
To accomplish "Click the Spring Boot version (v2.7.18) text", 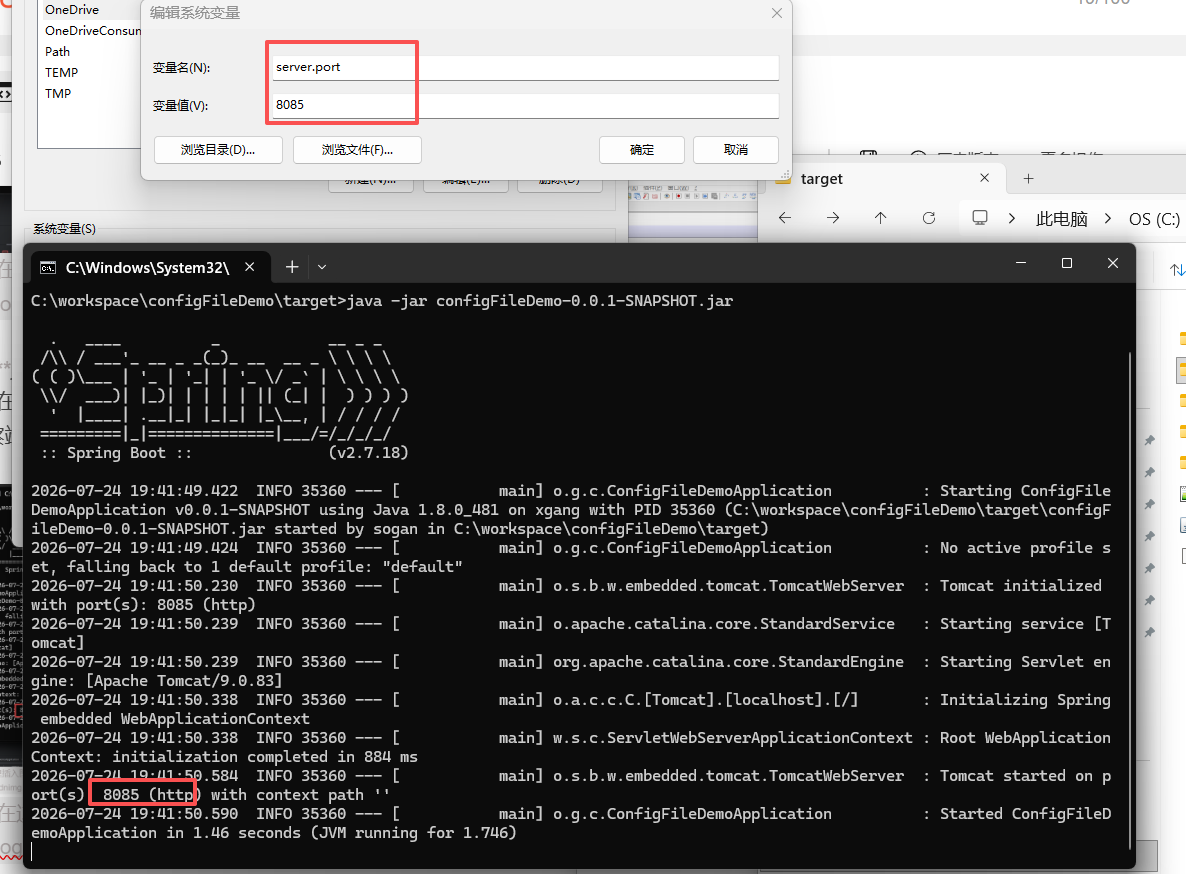I will click(x=368, y=453).
